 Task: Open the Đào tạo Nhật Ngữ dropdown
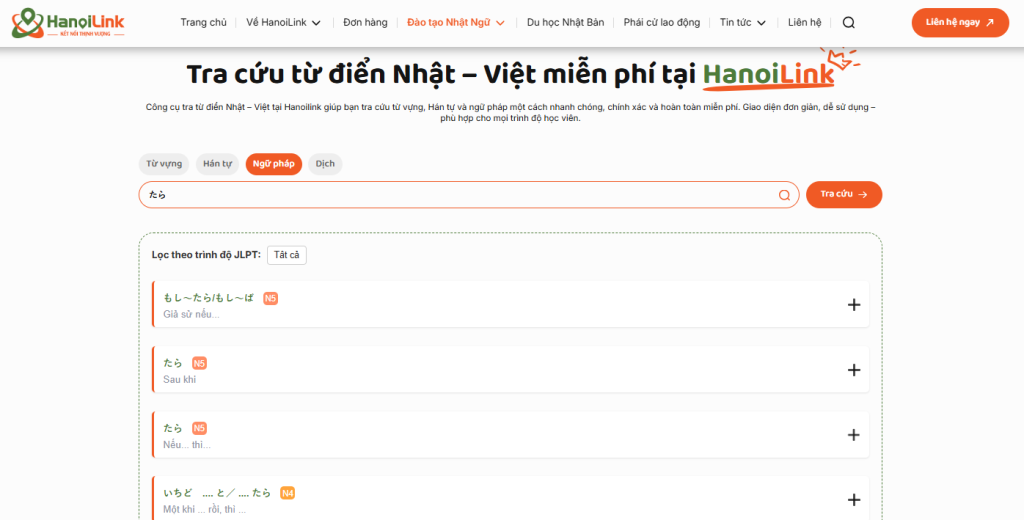tap(456, 22)
